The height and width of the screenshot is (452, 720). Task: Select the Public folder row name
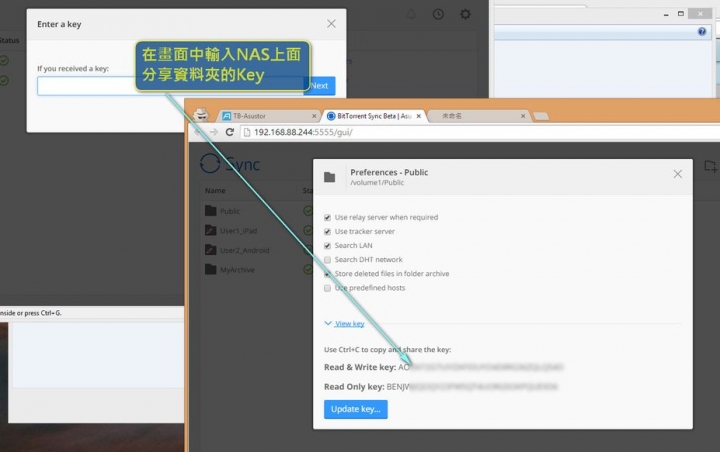point(230,211)
